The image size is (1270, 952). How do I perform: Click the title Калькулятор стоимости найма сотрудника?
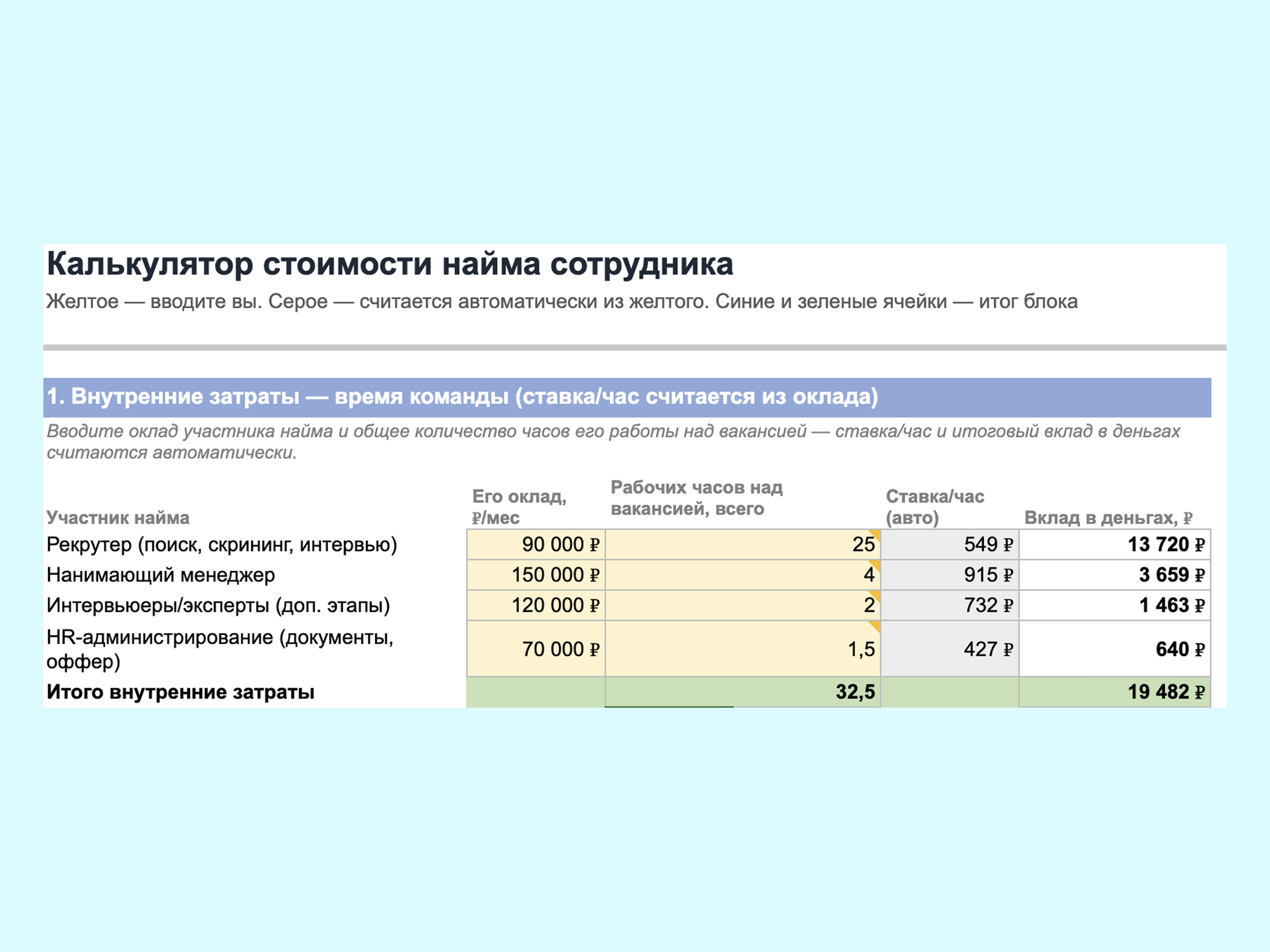click(x=390, y=264)
